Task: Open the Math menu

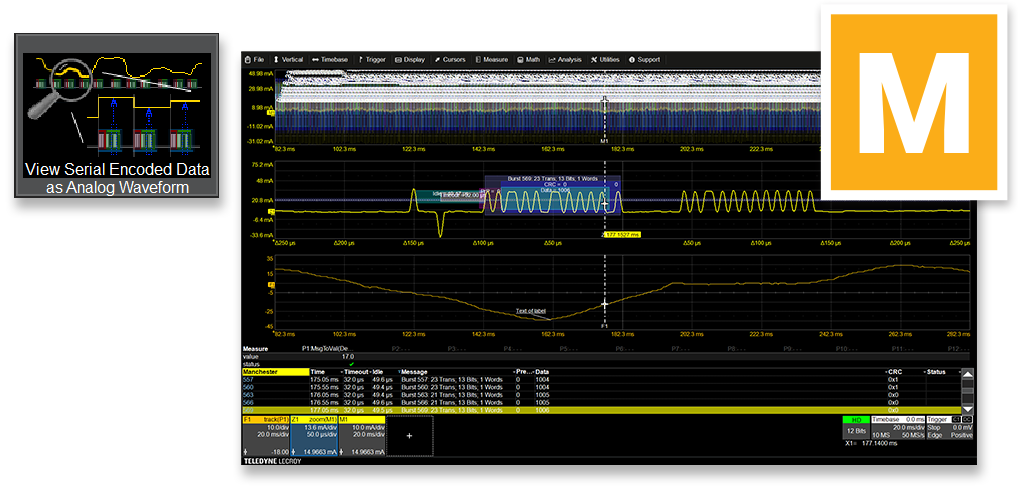Action: pos(528,60)
